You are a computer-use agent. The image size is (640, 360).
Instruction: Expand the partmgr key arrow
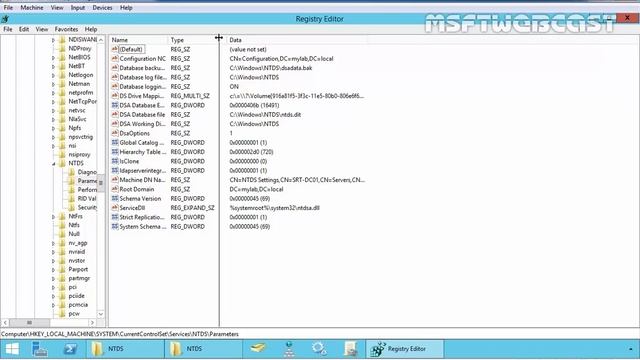[x=53, y=279]
